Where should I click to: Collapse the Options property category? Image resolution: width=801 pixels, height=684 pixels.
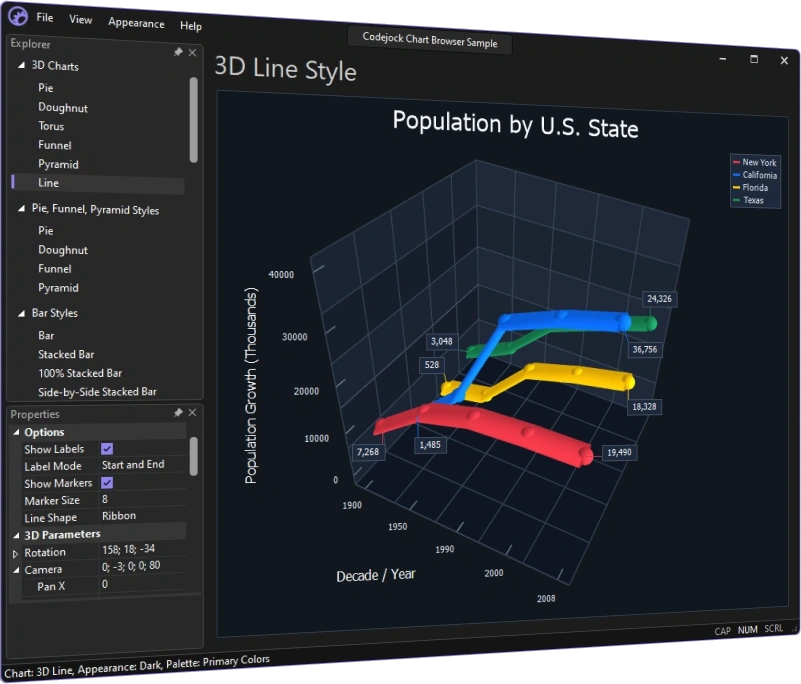pos(16,432)
